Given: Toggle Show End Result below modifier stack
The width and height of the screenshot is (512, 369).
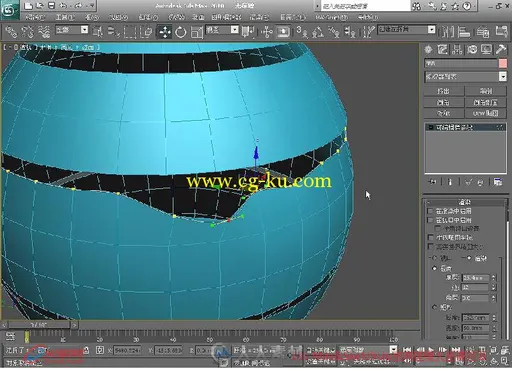Looking at the screenshot, I should point(450,182).
